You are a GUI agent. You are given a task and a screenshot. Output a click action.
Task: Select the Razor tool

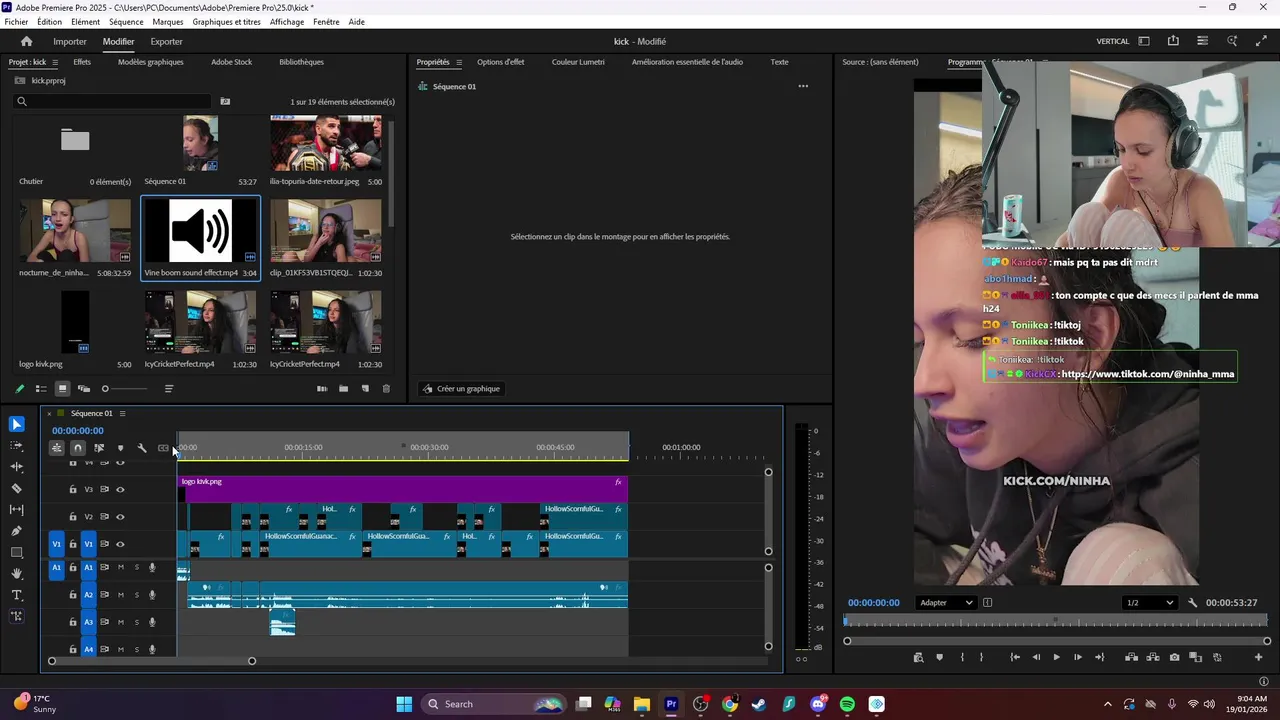click(x=16, y=489)
